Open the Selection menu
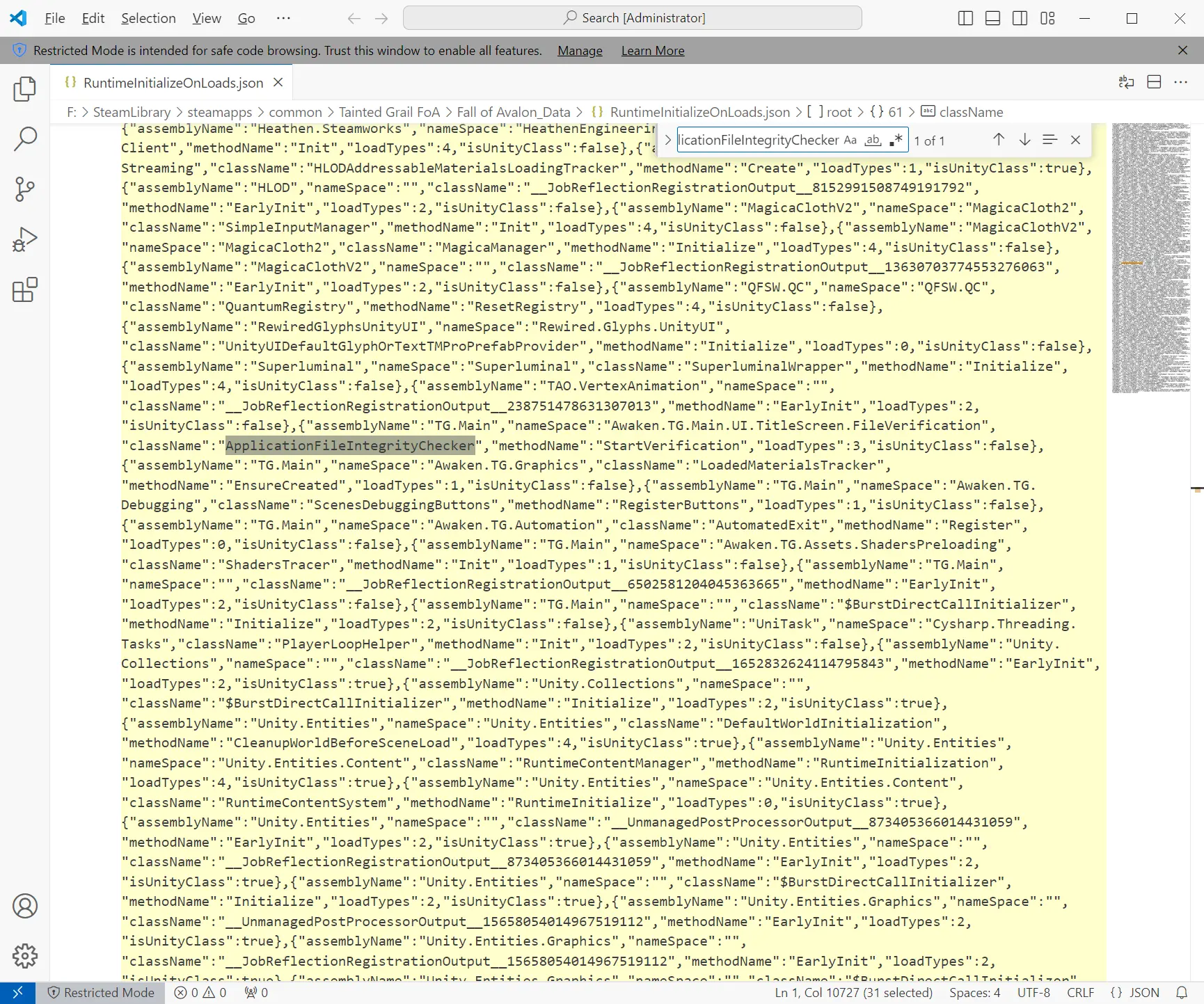Screen dimensions: 1204x1004 pyautogui.click(x=148, y=18)
